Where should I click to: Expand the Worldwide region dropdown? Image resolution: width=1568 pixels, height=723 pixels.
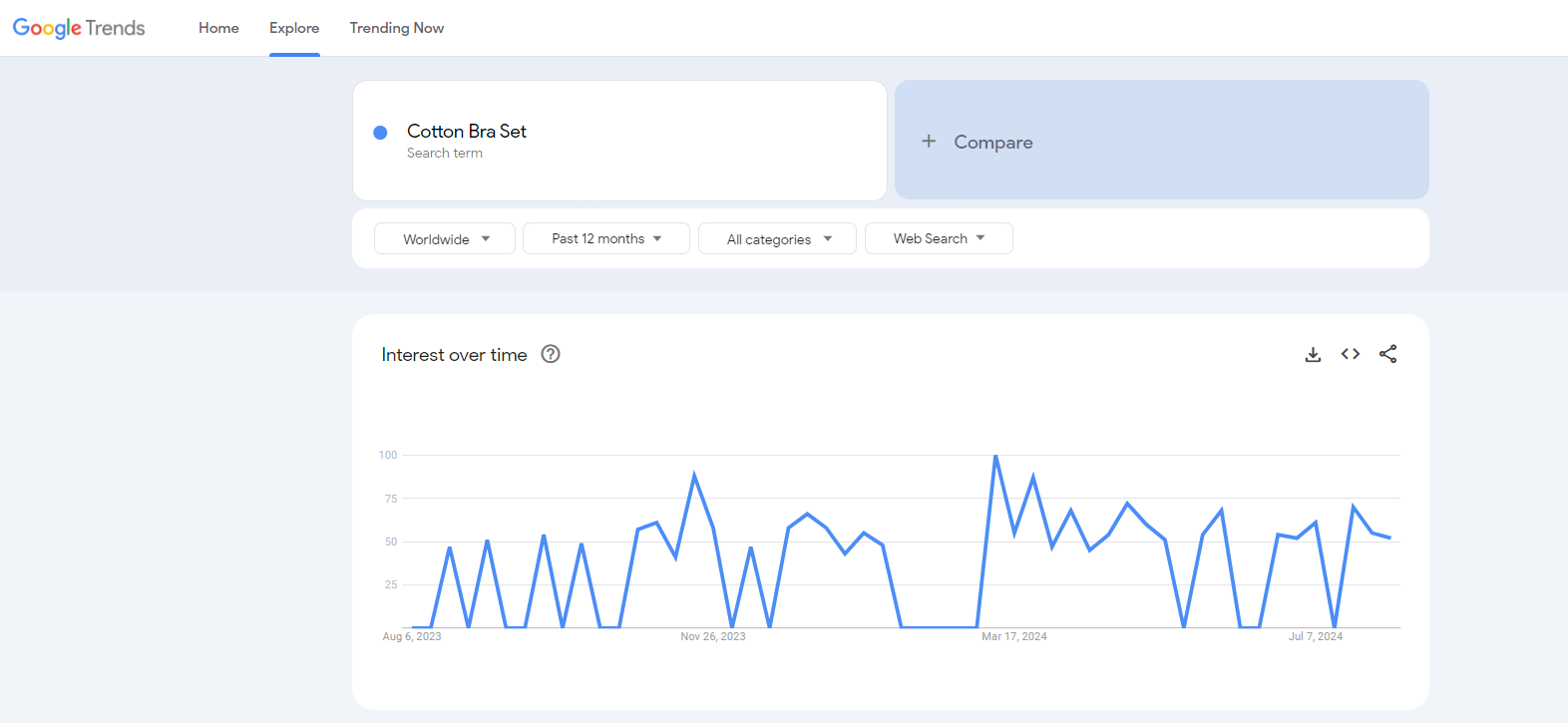point(445,238)
